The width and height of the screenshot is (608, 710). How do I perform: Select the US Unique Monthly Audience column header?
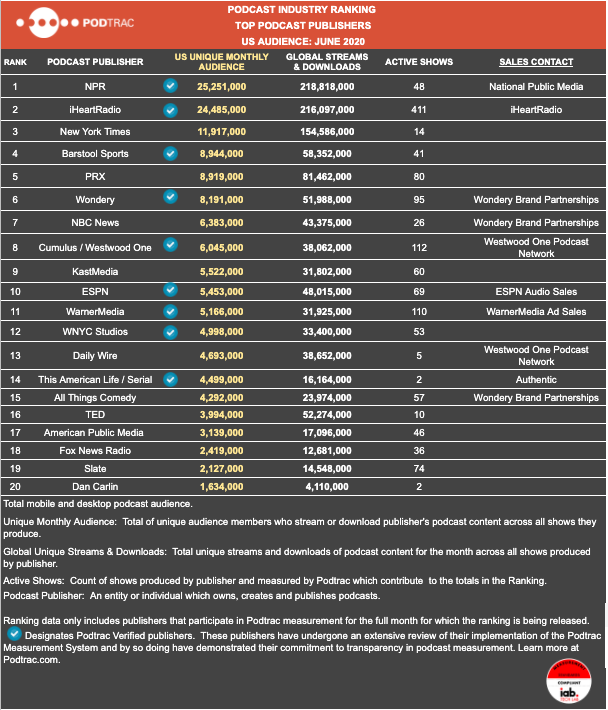pos(221,62)
